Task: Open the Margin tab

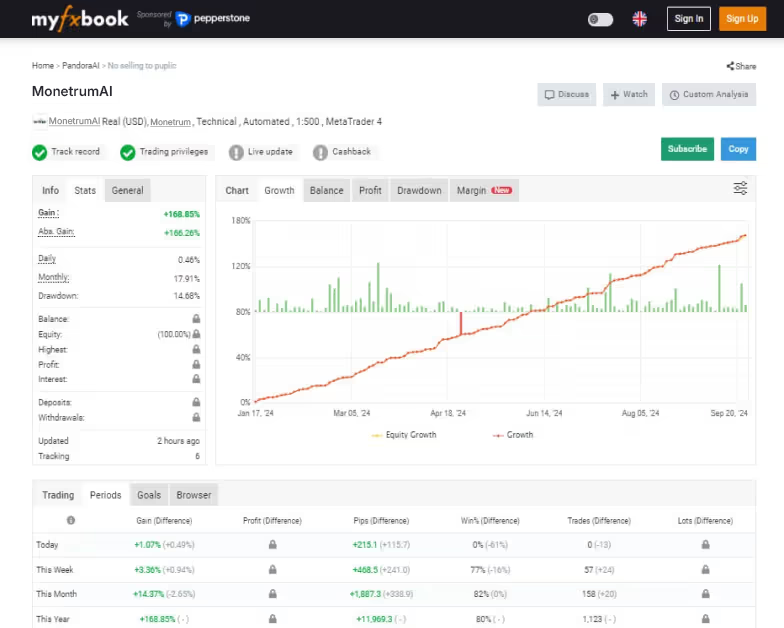Action: 483,190
